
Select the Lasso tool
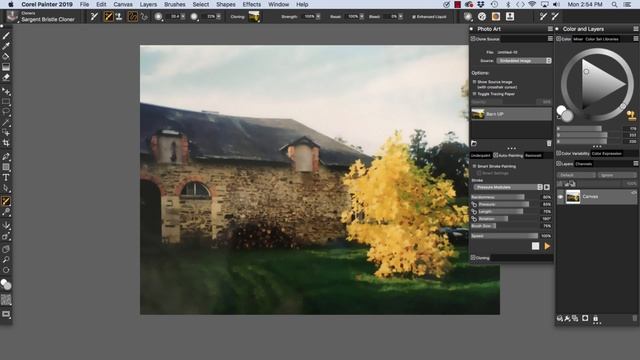click(x=6, y=111)
